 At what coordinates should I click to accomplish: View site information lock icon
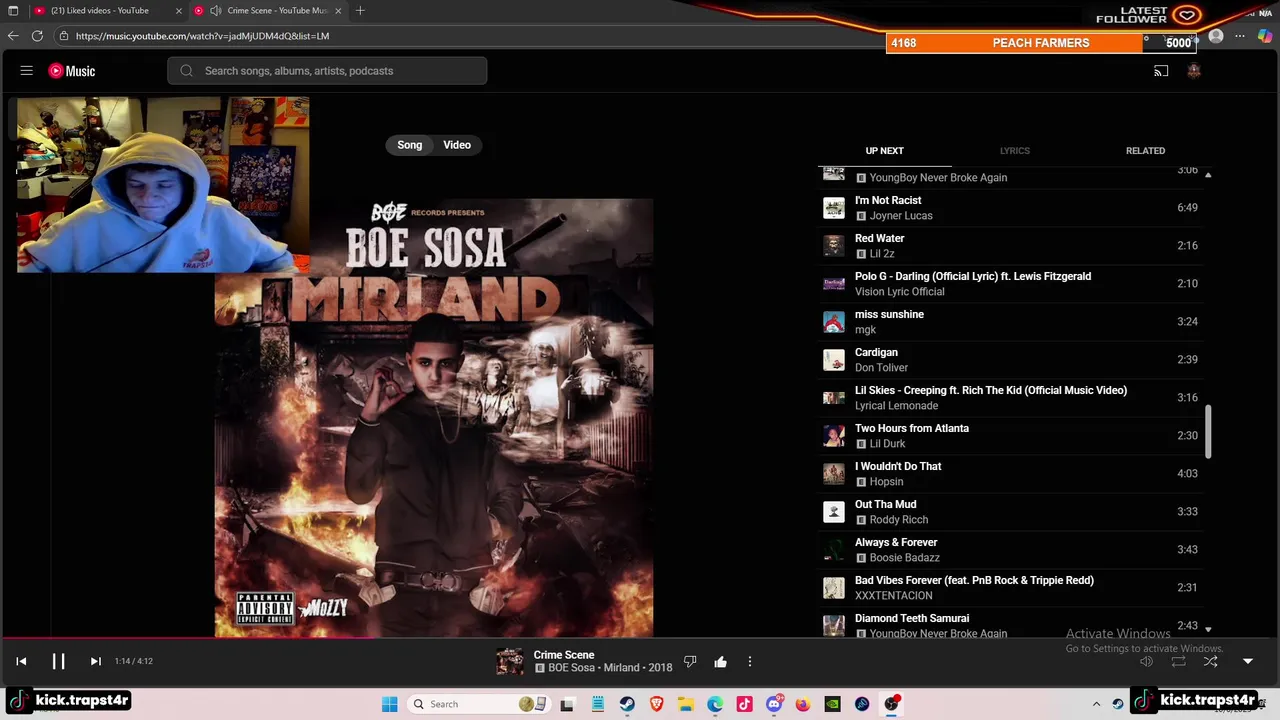coord(64,36)
